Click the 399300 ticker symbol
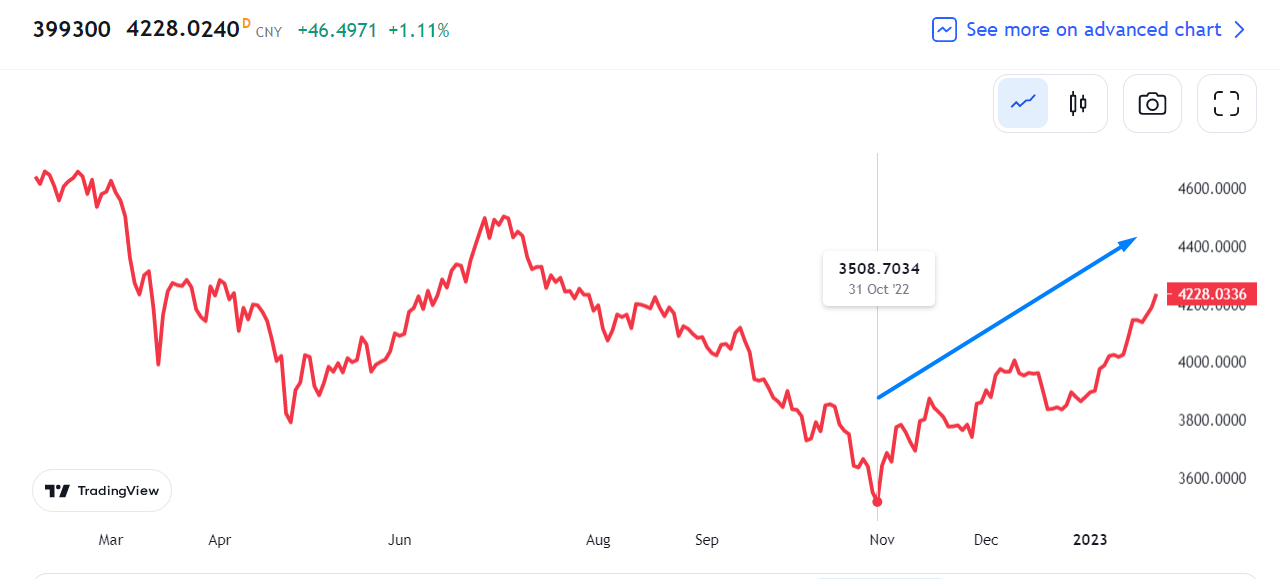This screenshot has height=579, width=1280. [x=72, y=30]
